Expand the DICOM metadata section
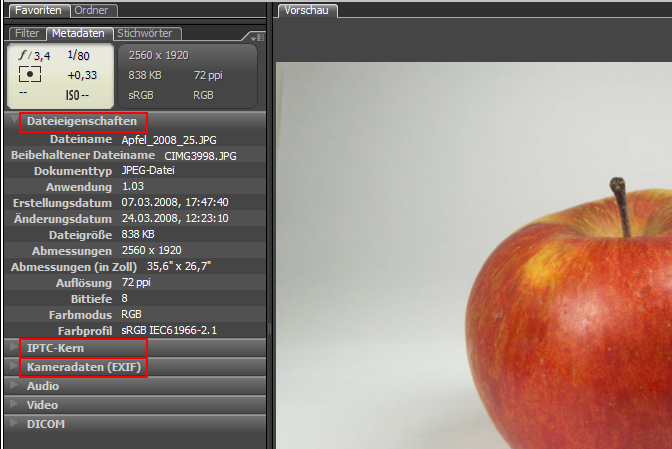 click(x=14, y=424)
